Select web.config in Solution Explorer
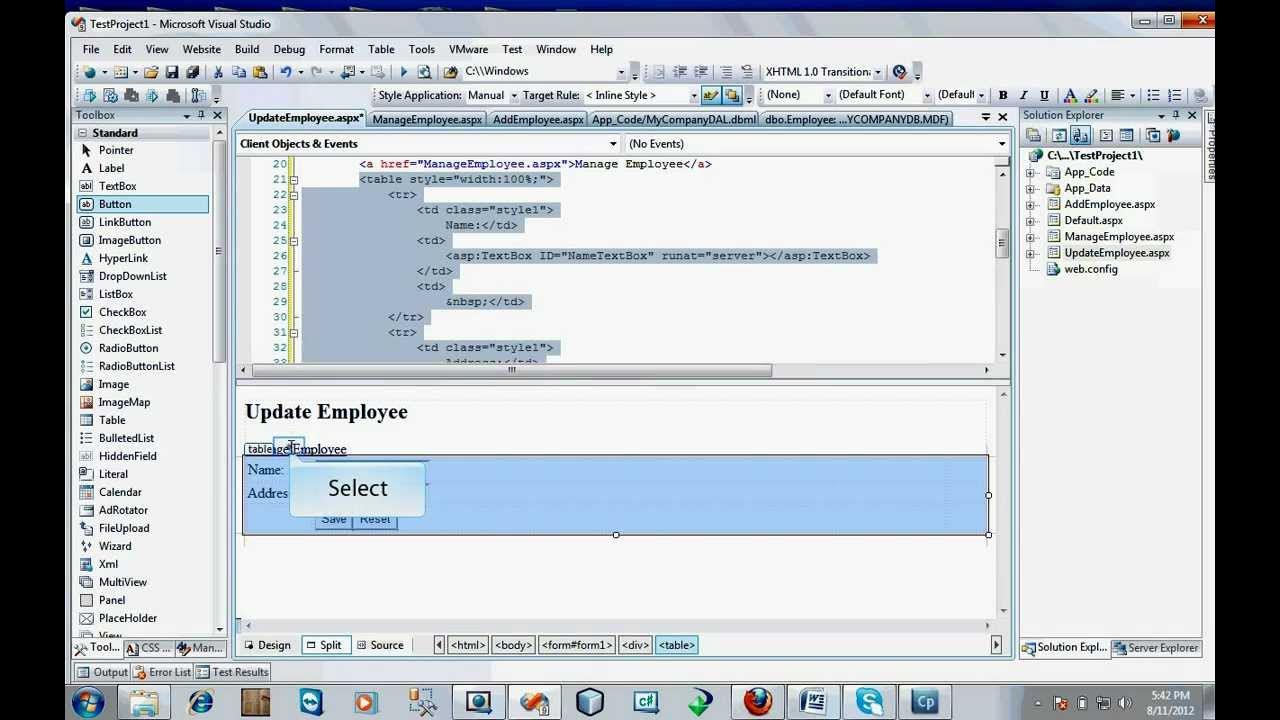 tap(1091, 269)
